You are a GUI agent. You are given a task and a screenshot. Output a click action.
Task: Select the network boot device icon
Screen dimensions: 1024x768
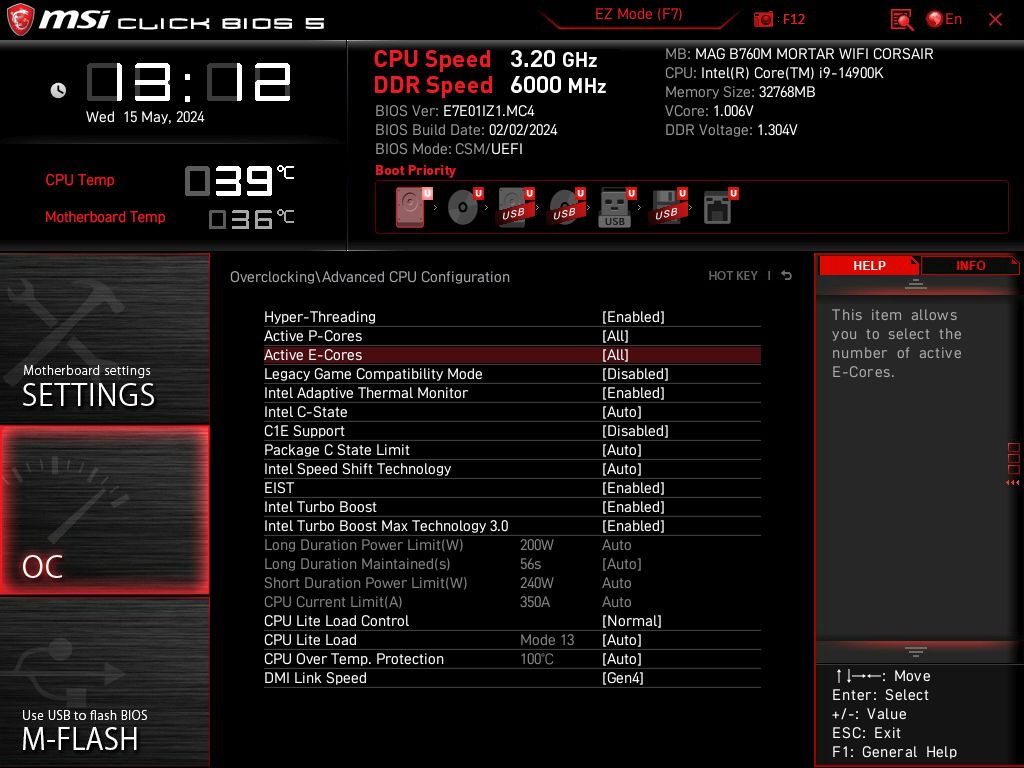(720, 207)
